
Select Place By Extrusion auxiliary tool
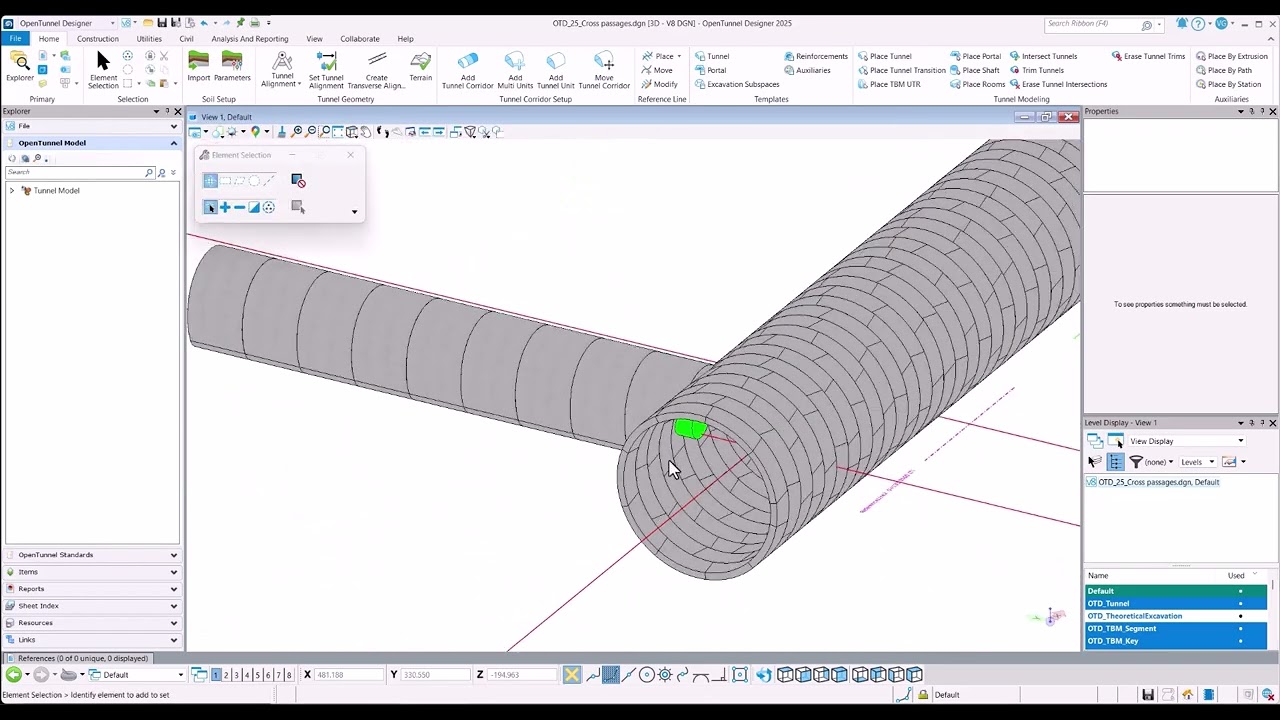pyautogui.click(x=1231, y=56)
